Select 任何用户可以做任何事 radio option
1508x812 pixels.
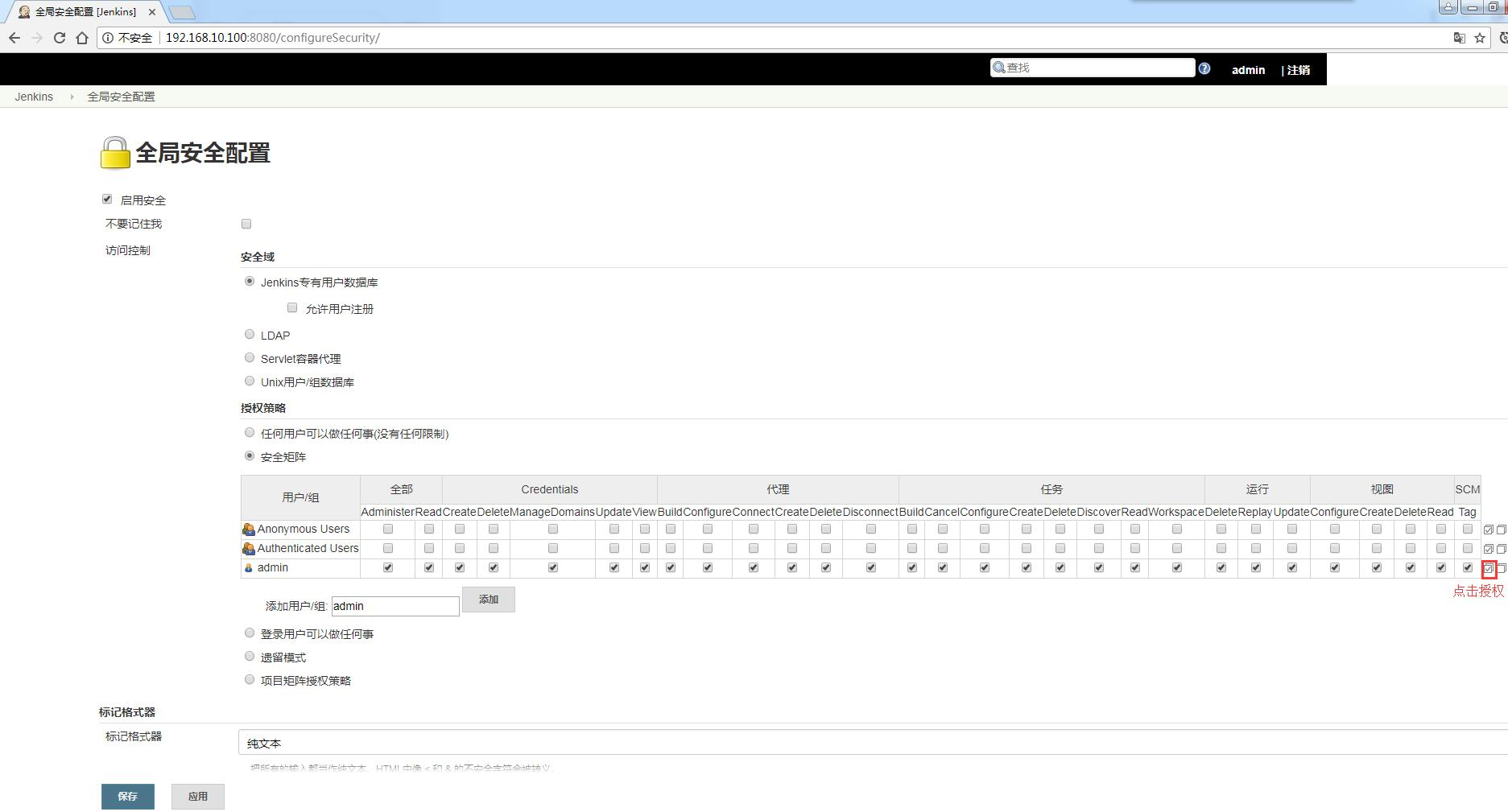[x=250, y=432]
